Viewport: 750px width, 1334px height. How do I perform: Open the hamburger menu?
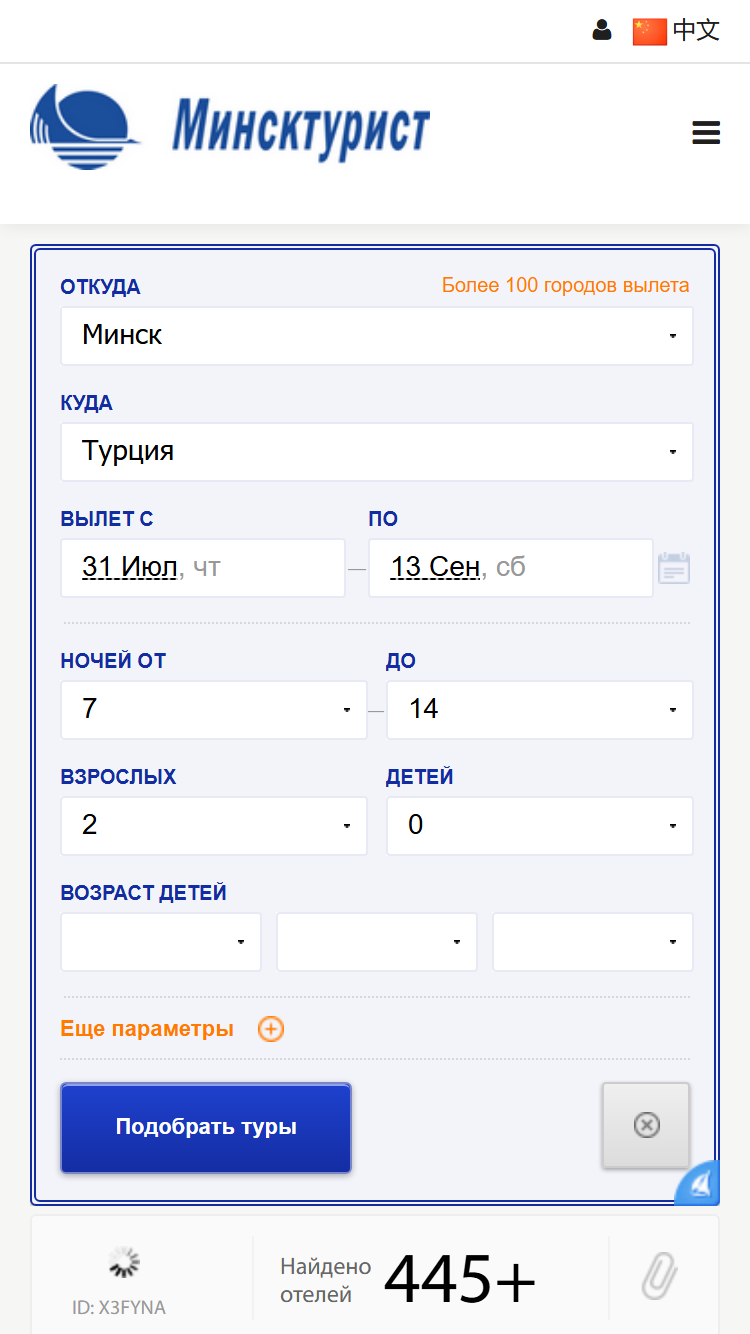706,132
